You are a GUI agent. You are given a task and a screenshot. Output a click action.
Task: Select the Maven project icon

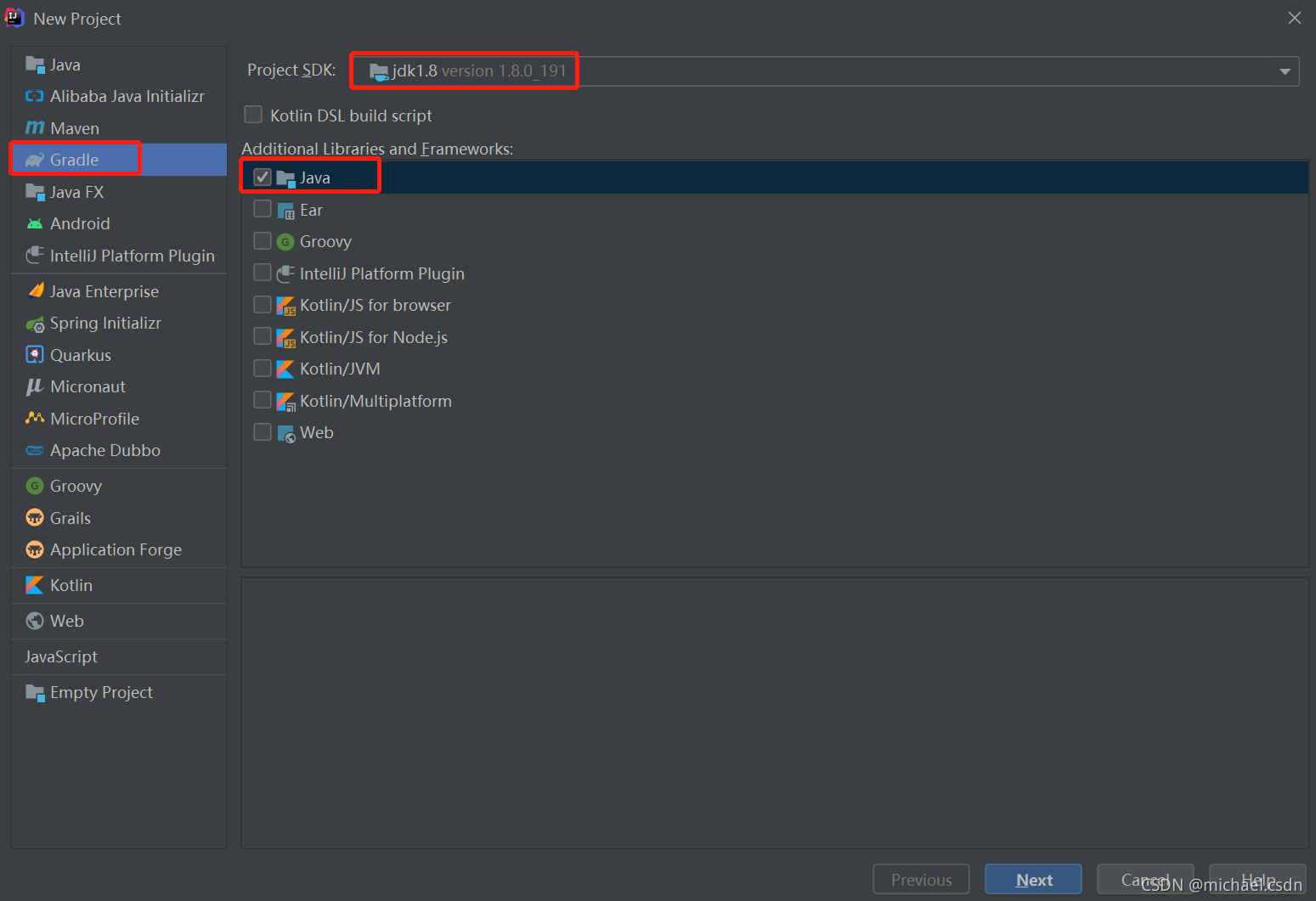[35, 128]
